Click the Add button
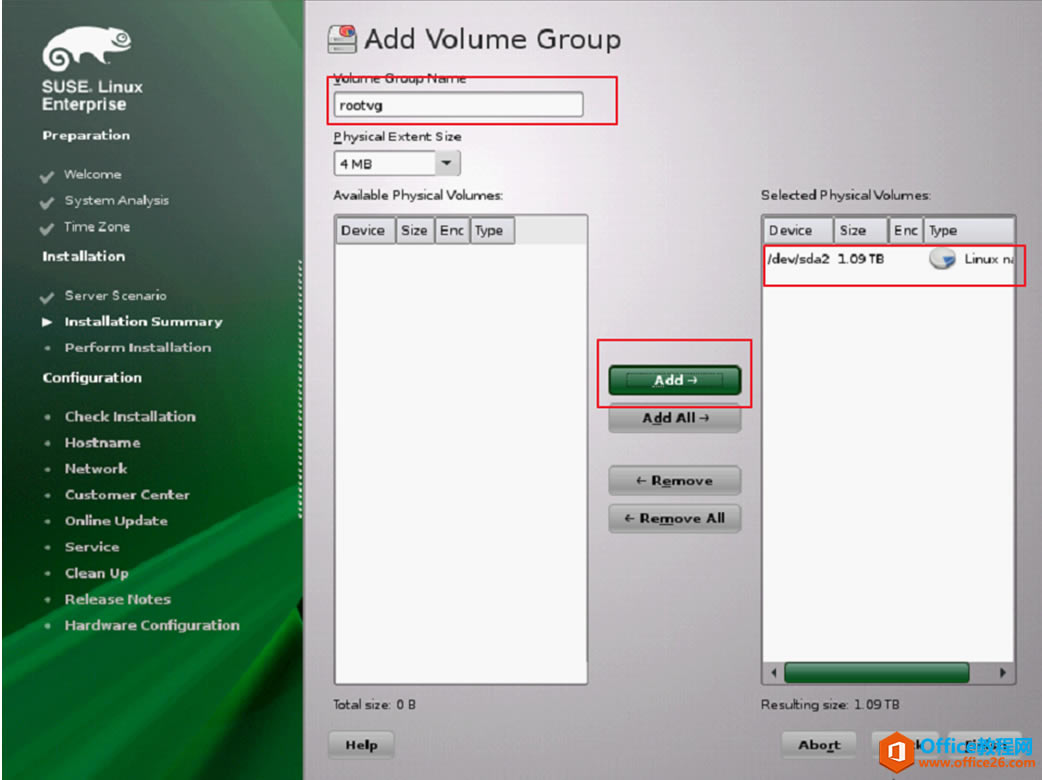 click(674, 380)
